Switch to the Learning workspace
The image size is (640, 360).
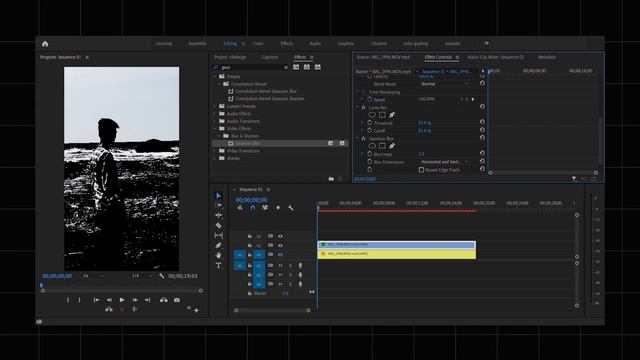[164, 44]
